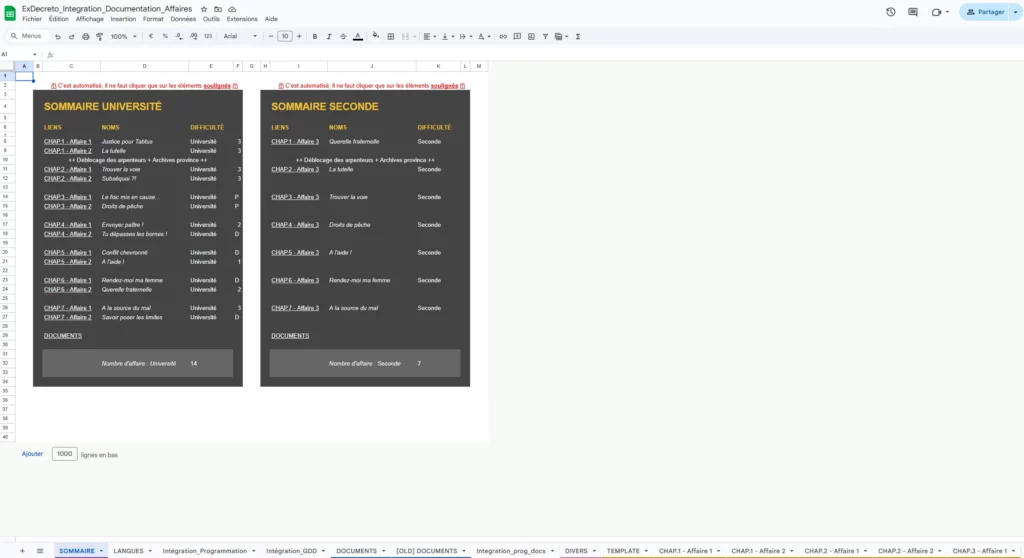Open DOCUMENTS link in Sommaire Seconde
This screenshot has width=1024, height=558.
(290, 336)
